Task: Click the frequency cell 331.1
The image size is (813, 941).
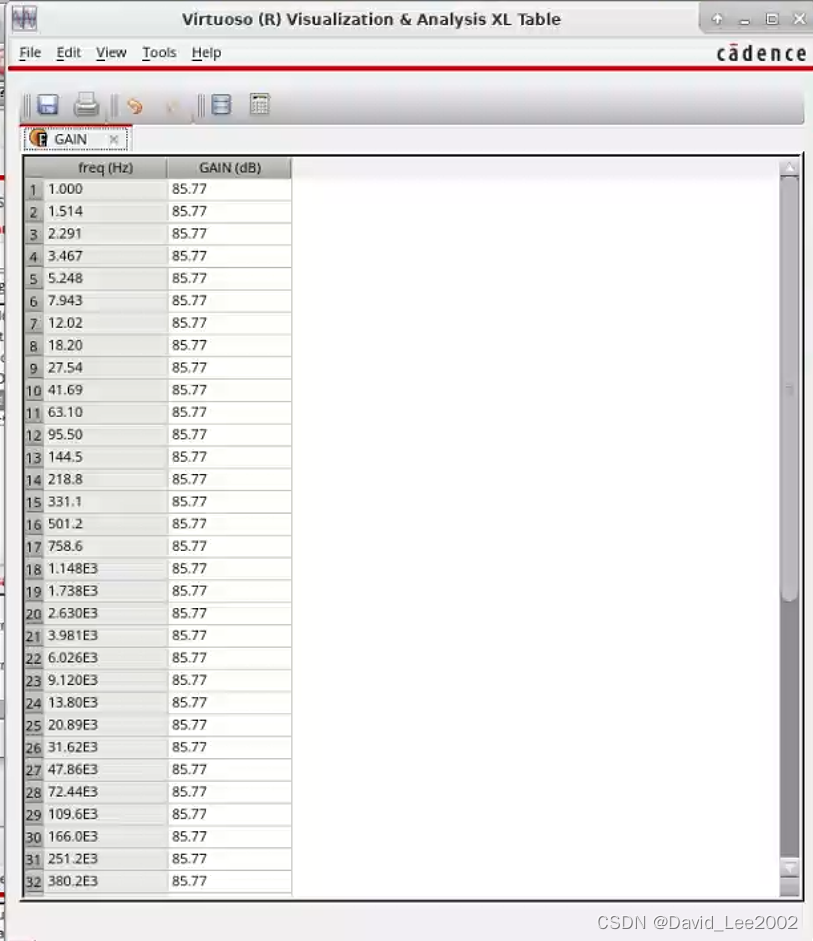Action: 106,501
